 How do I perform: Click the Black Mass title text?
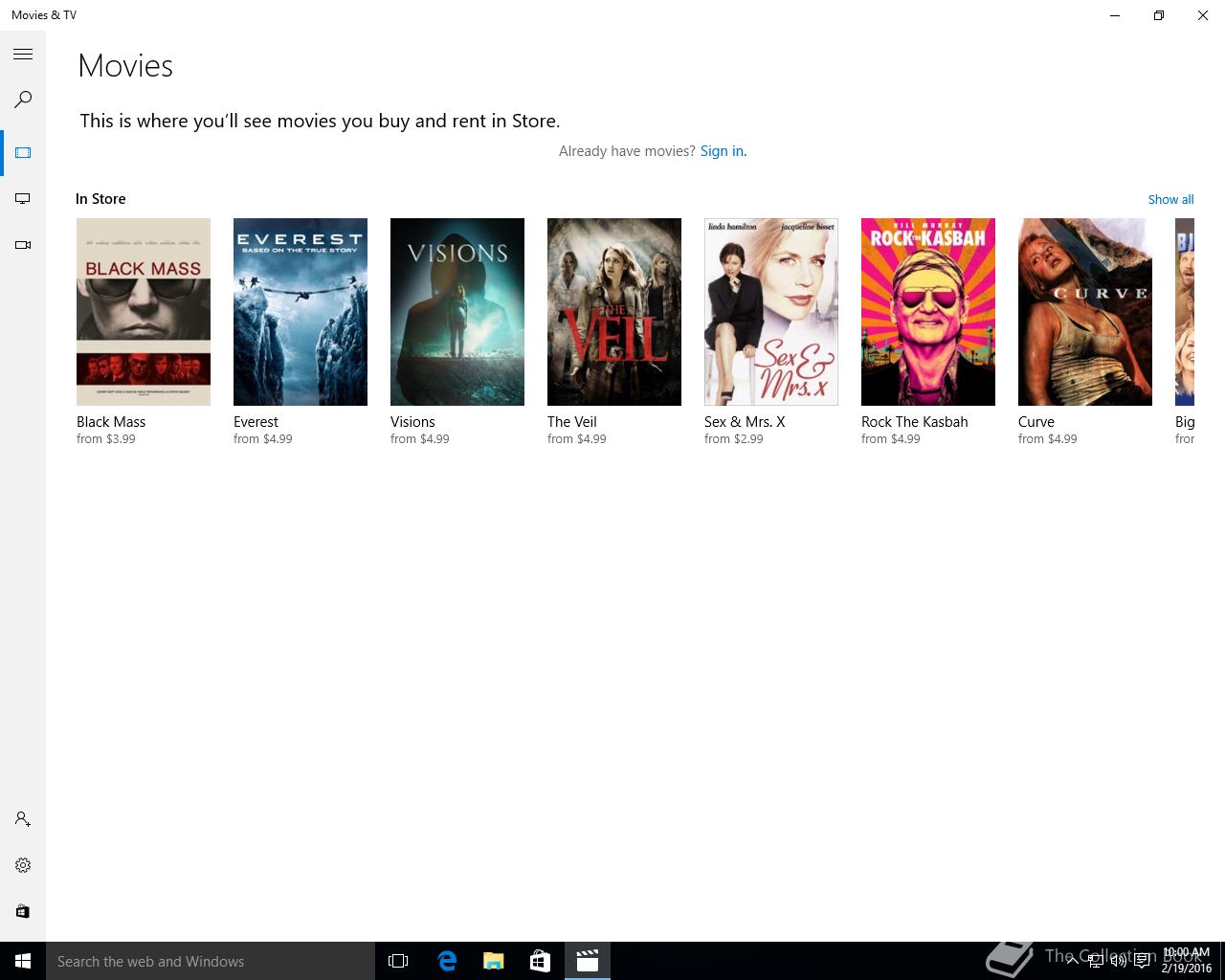(111, 422)
